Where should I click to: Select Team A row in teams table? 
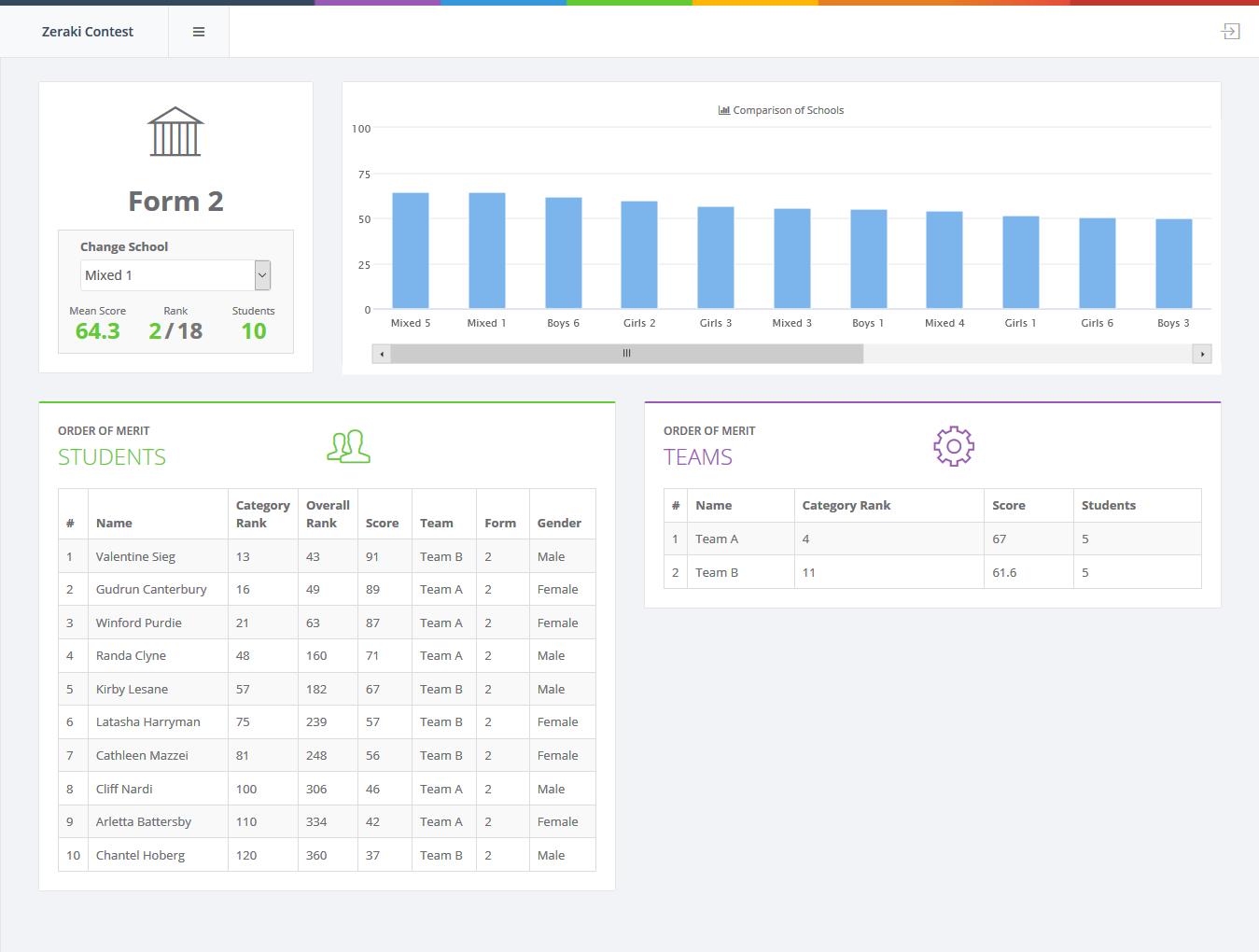(932, 539)
